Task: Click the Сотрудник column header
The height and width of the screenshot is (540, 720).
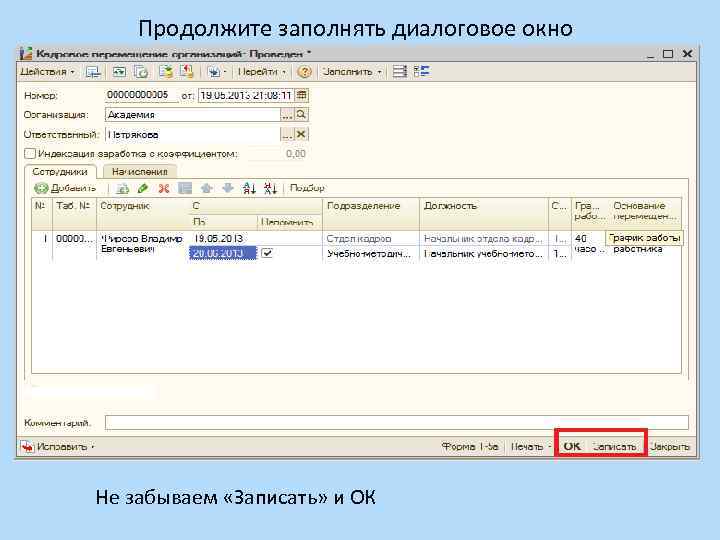Action: click(x=143, y=214)
